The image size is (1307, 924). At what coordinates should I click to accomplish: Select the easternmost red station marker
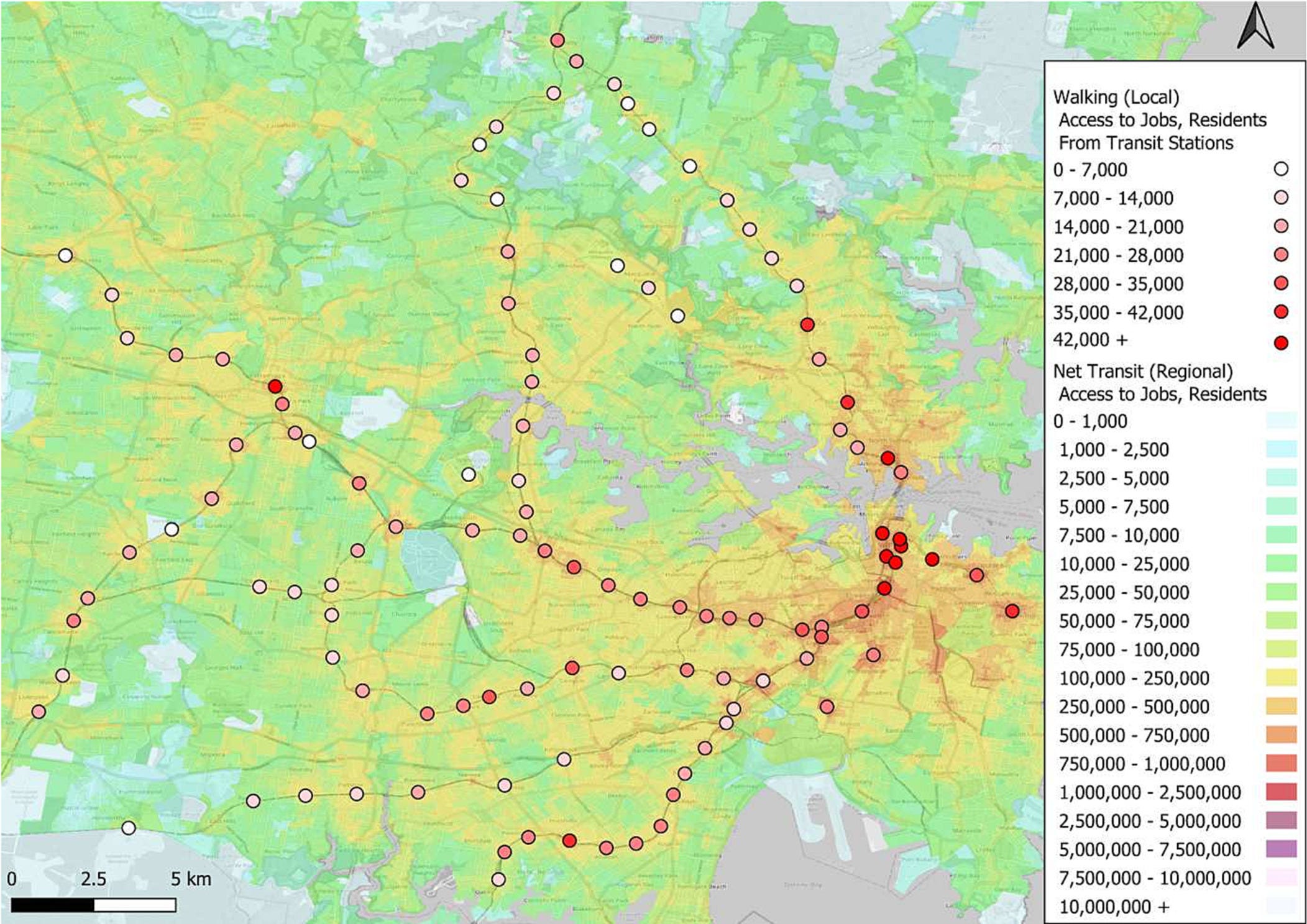tap(1012, 611)
